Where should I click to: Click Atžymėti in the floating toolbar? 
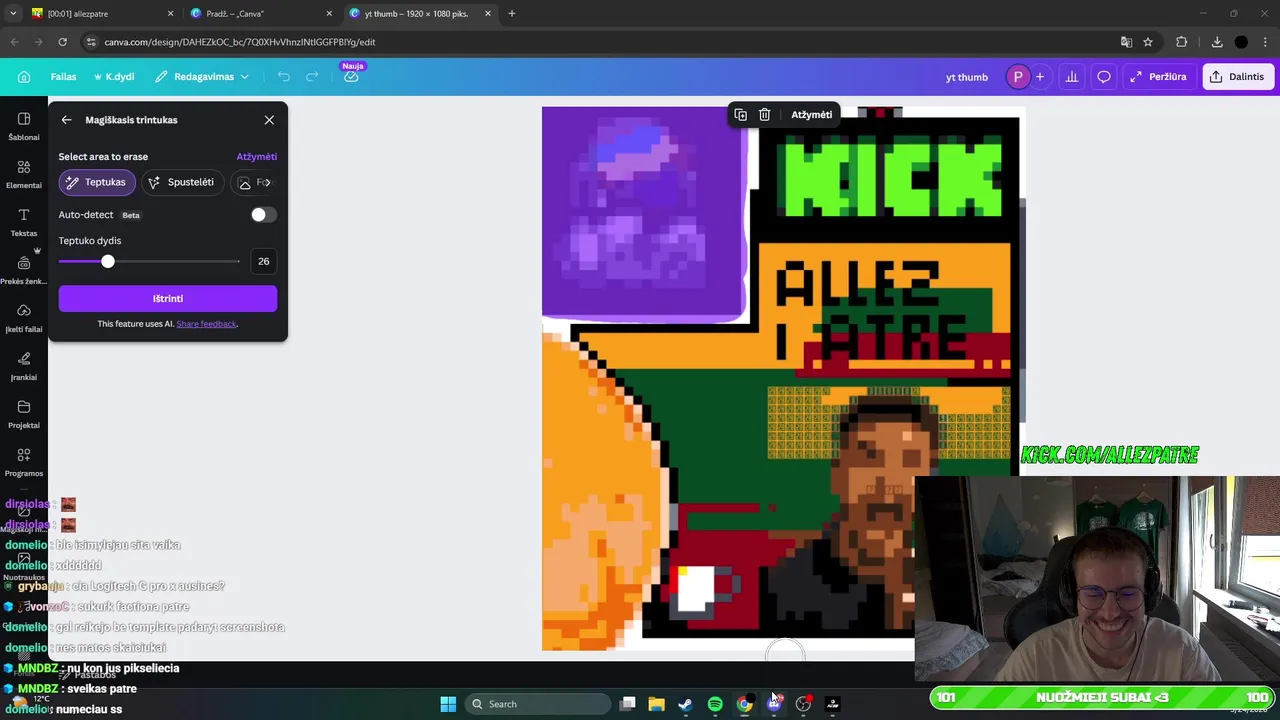[x=811, y=115]
